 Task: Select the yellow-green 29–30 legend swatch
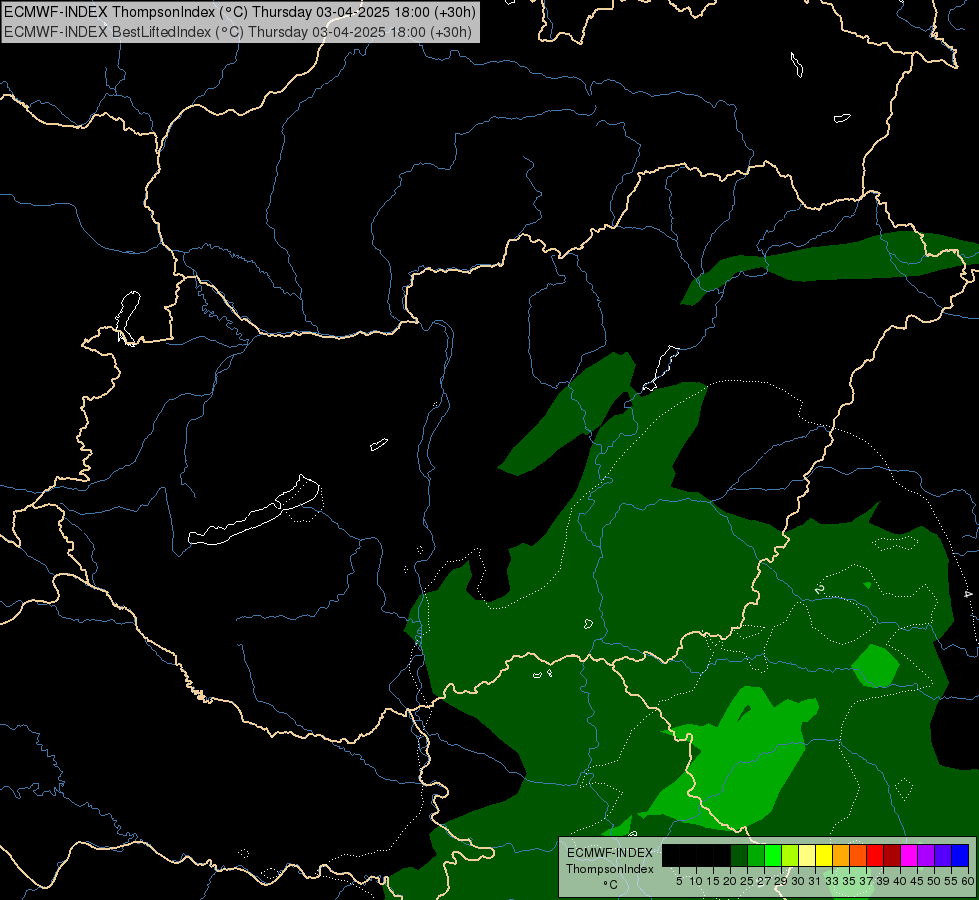[x=790, y=855]
